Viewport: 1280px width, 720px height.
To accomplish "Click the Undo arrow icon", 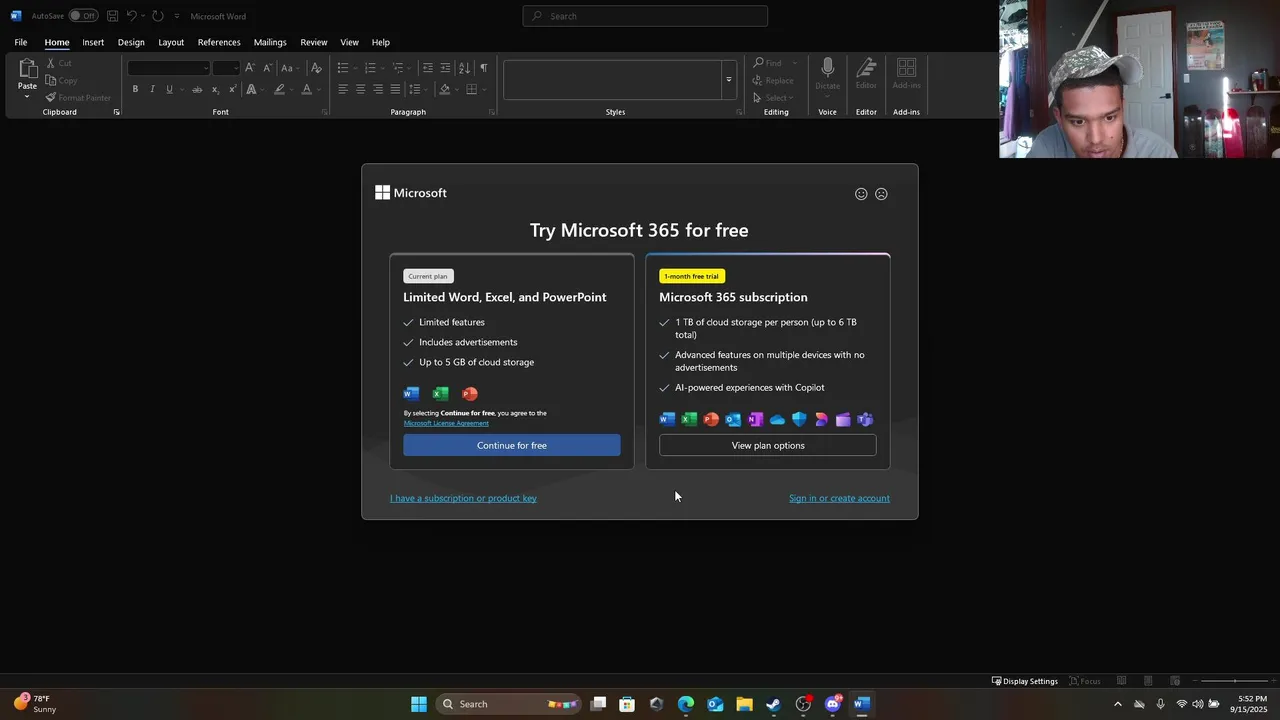I will click(x=131, y=16).
